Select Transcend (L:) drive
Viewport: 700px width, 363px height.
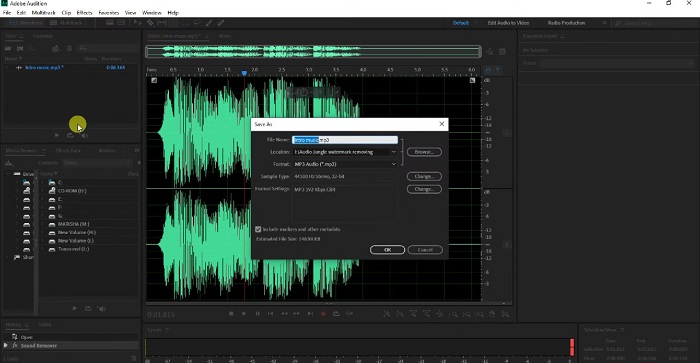coord(73,249)
